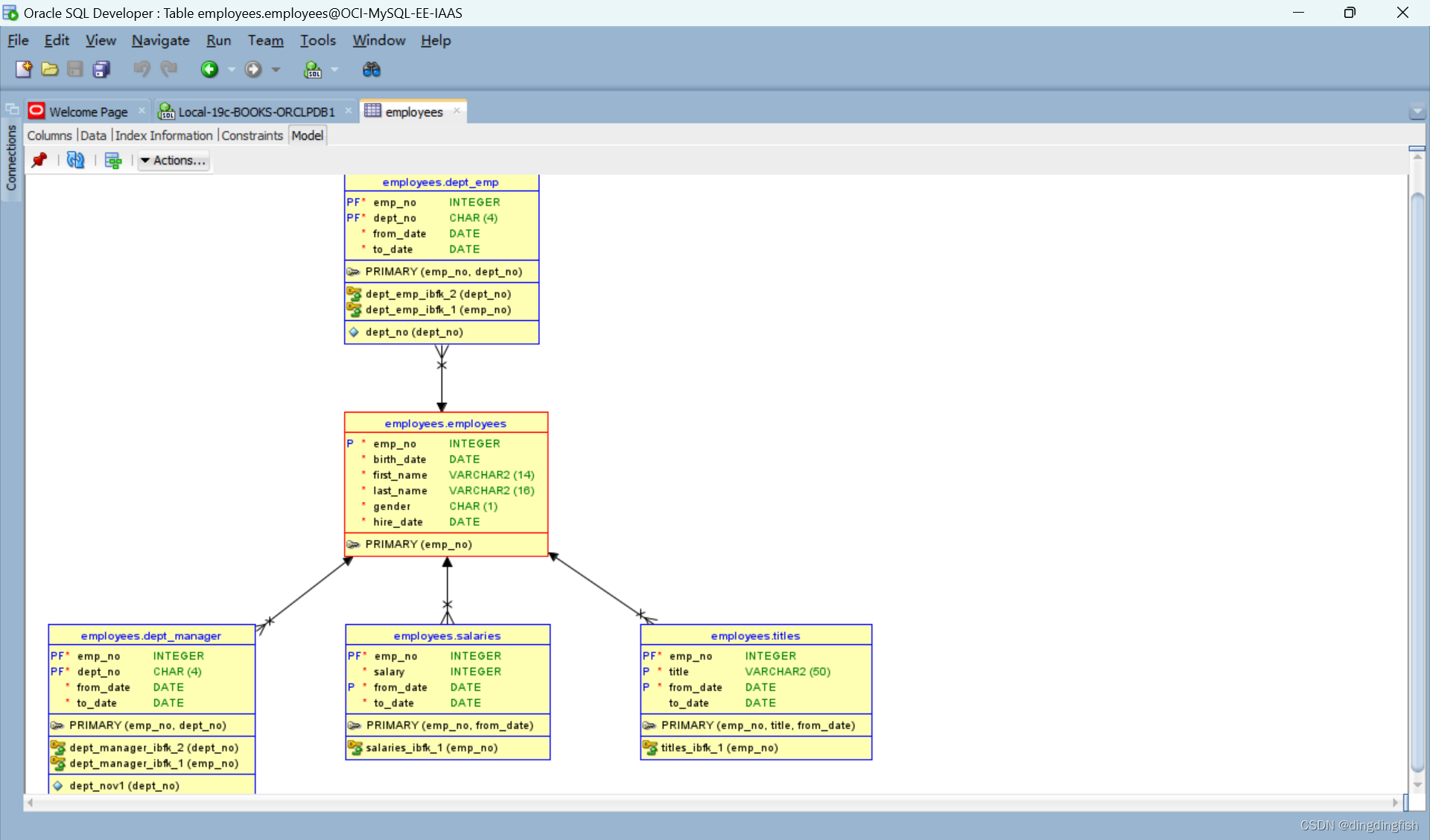Open the editor tab list dropdown arrow
This screenshot has width=1430, height=840.
pos(1417,112)
